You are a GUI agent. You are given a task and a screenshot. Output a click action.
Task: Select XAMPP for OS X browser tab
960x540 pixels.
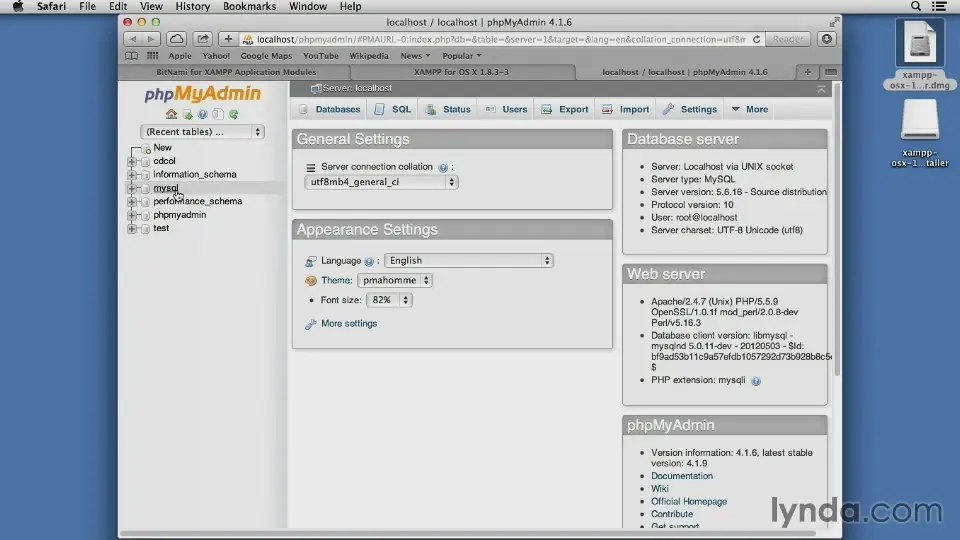pyautogui.click(x=462, y=72)
